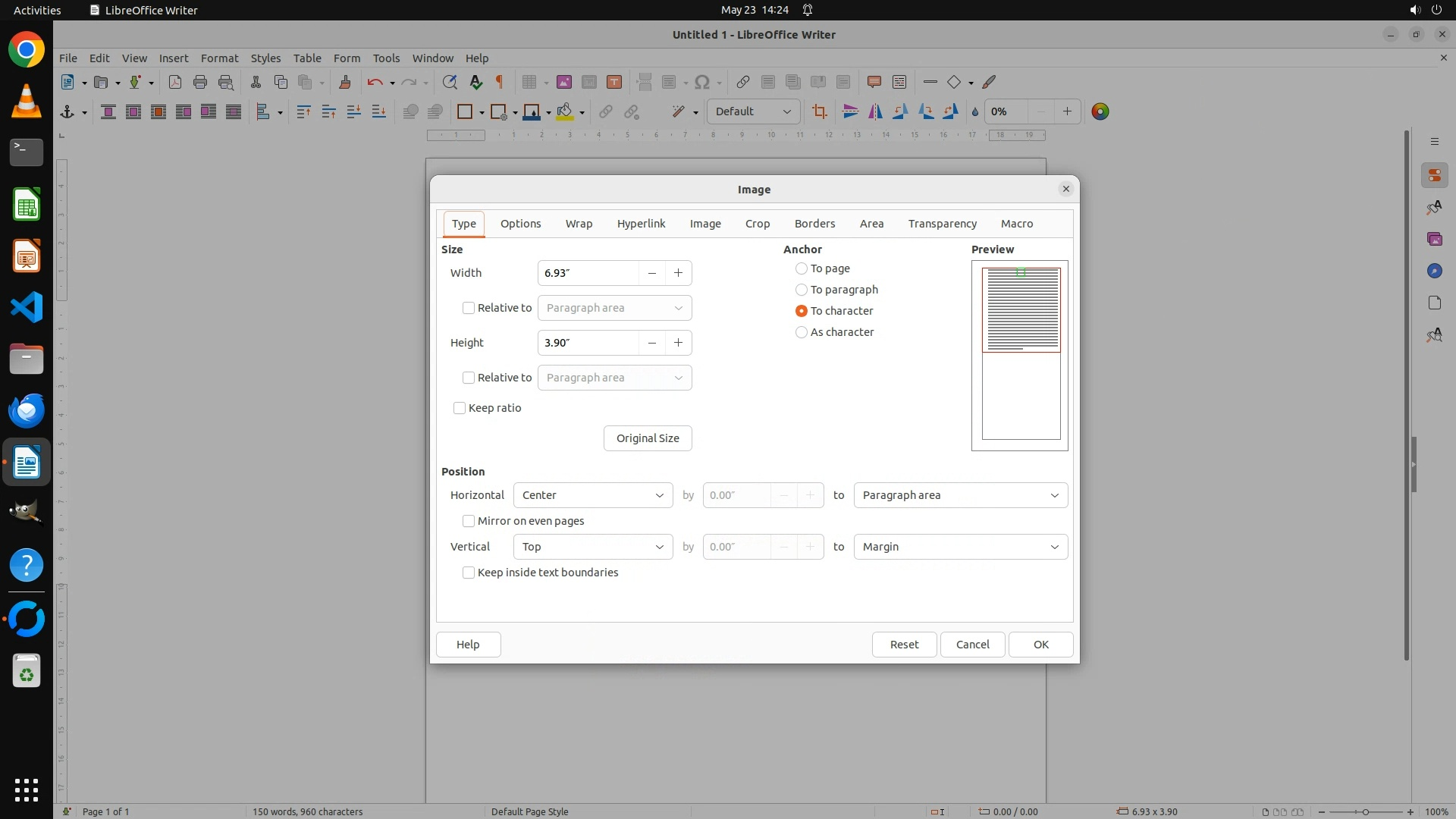Check Mirror on even pages
1456x819 pixels.
coord(469,521)
